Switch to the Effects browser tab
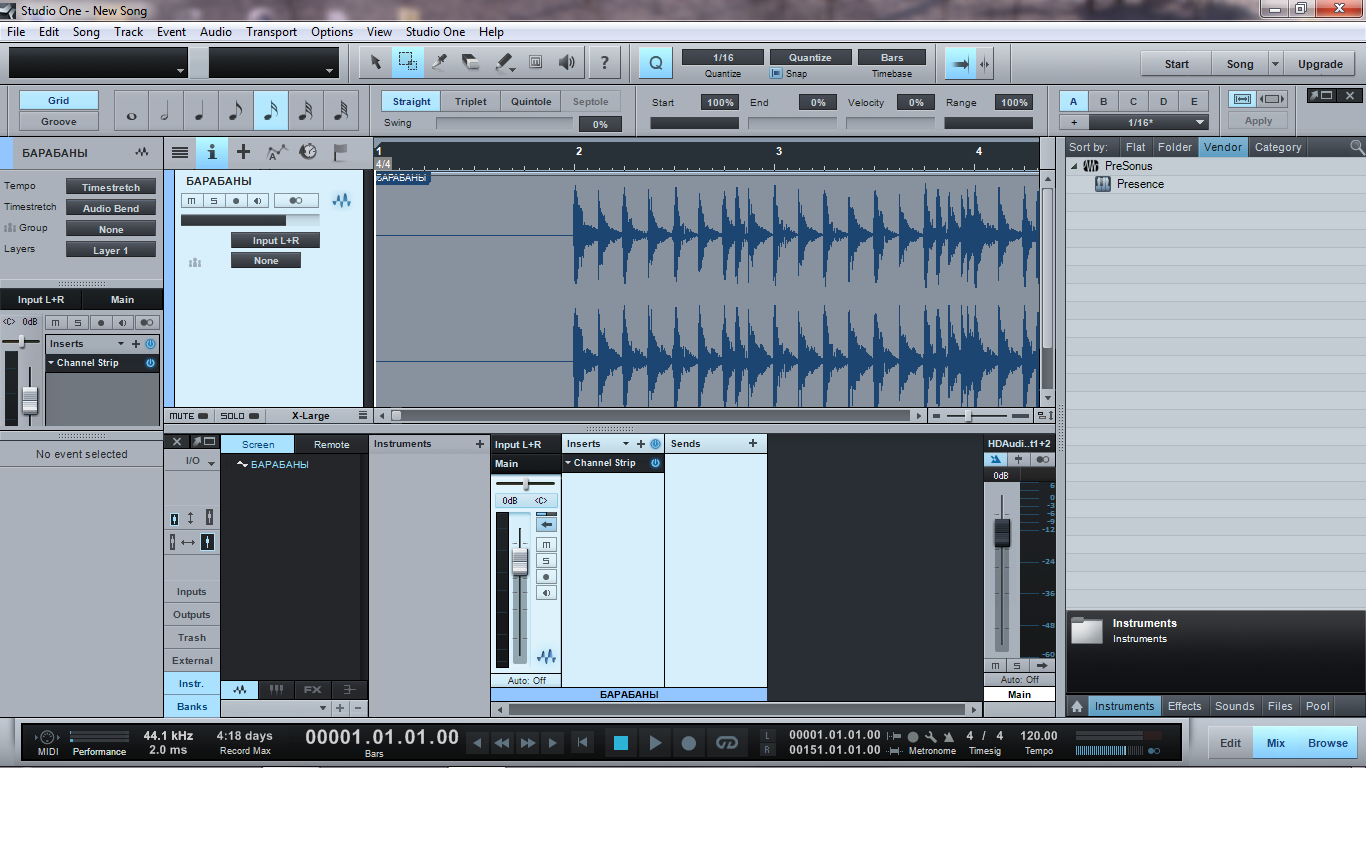Viewport: 1366px width, 850px height. point(1184,706)
